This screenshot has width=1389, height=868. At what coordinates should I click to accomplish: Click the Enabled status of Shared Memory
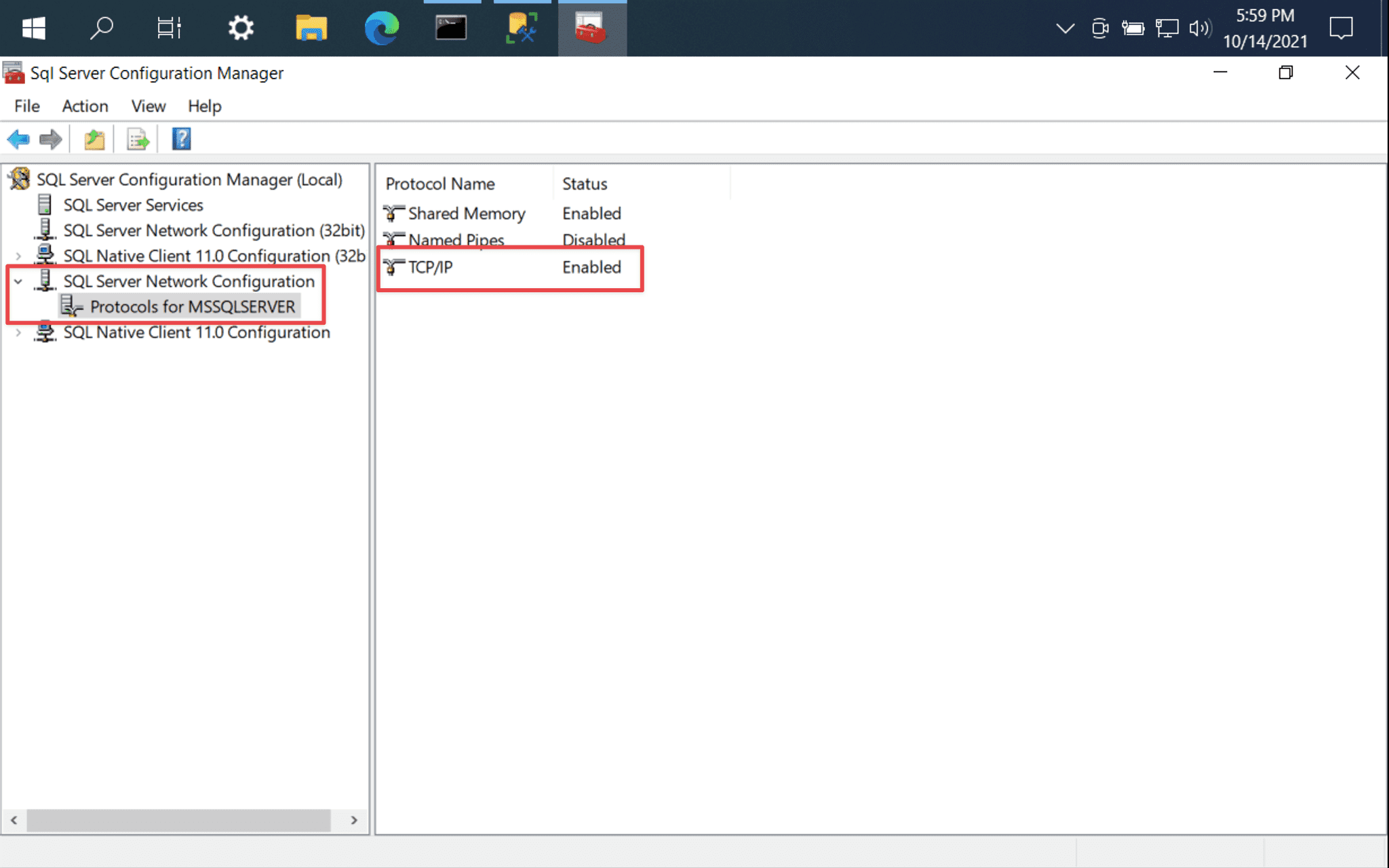tap(591, 214)
